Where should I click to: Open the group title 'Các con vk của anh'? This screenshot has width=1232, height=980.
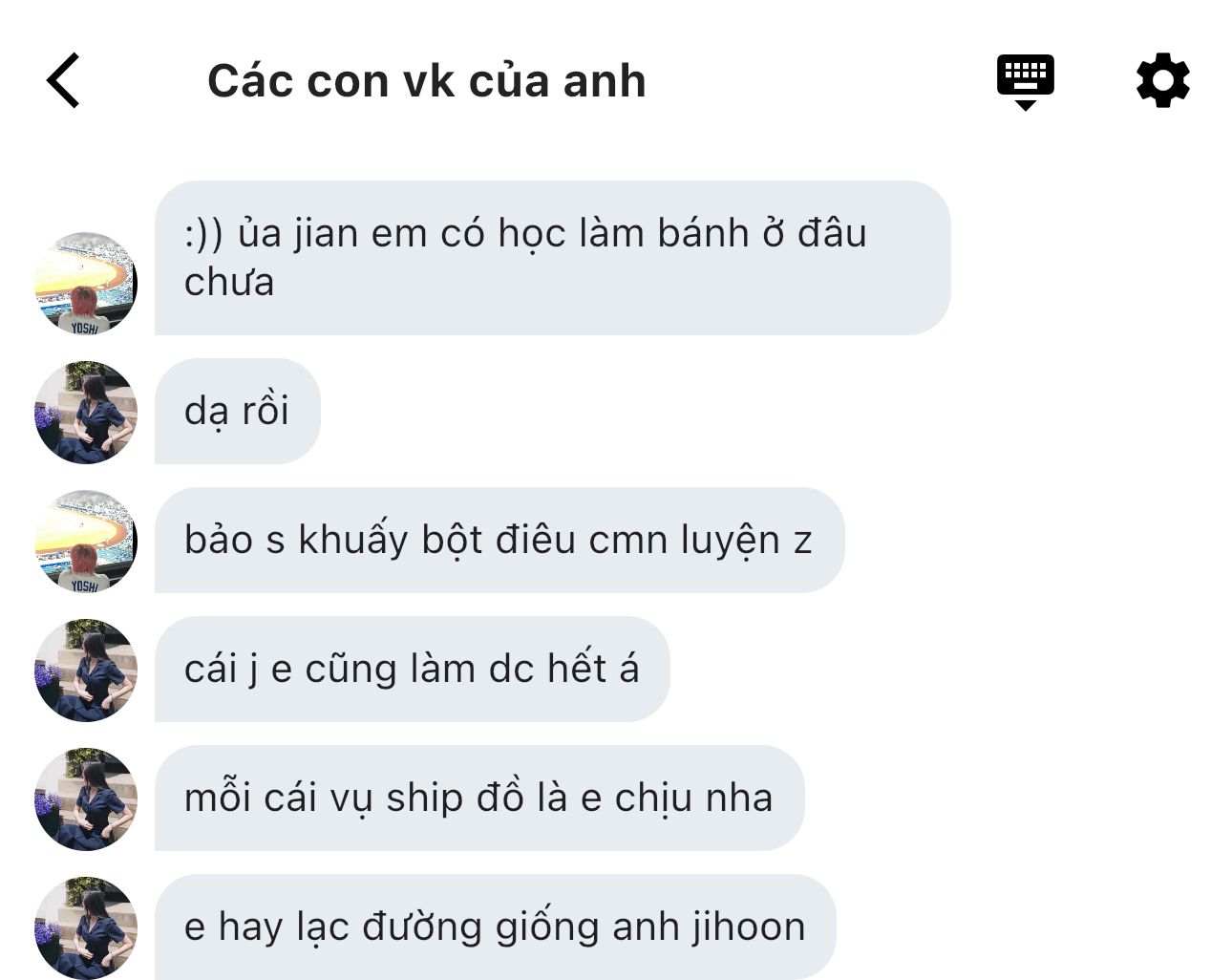[x=427, y=81]
